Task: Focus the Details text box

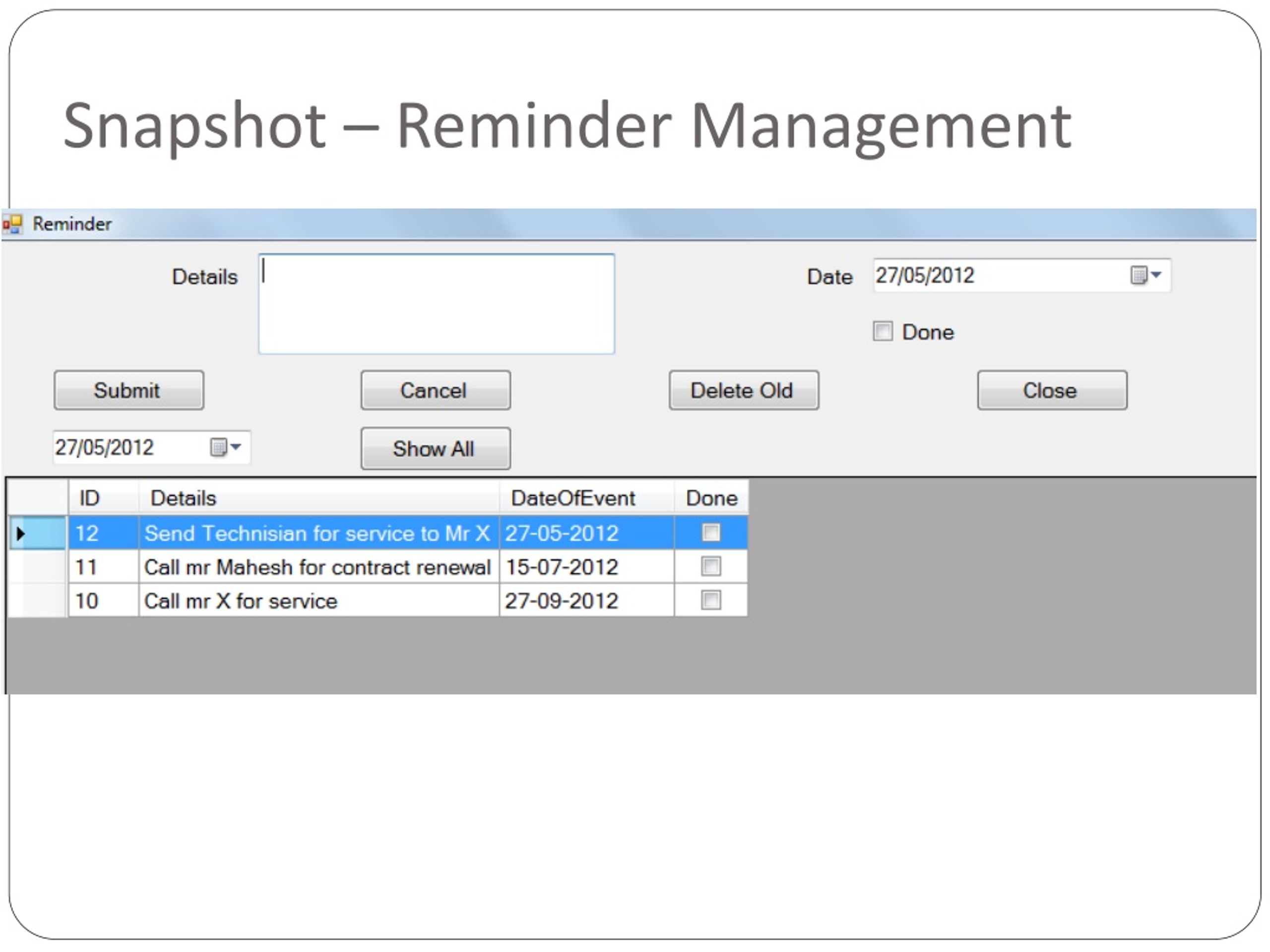Action: click(437, 304)
